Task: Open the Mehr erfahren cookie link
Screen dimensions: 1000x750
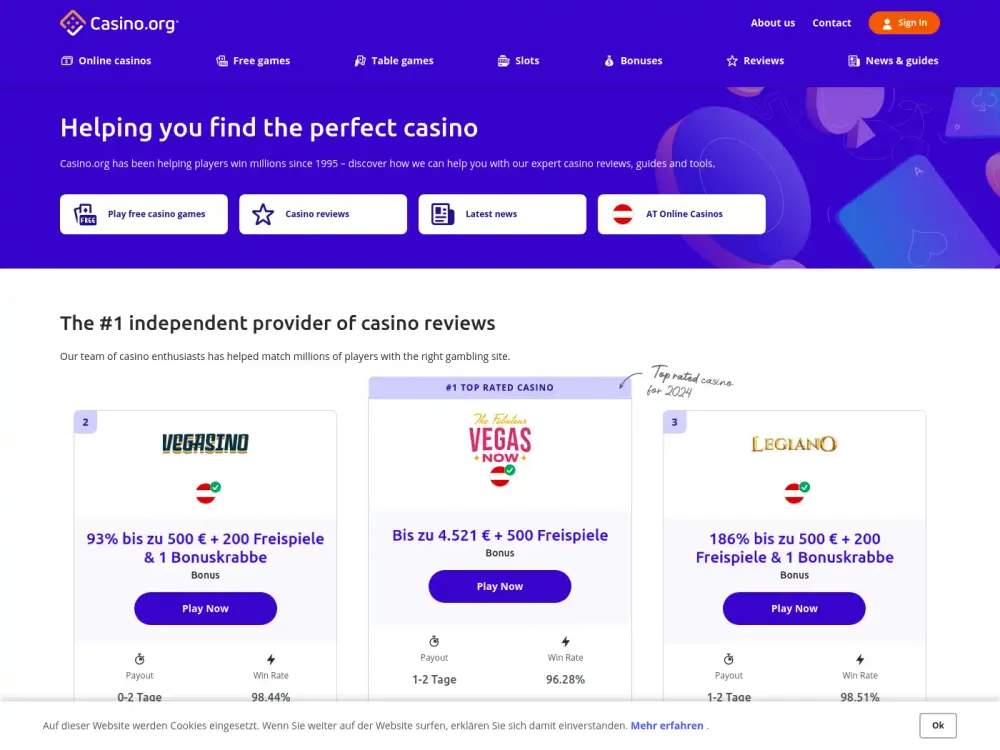Action: click(x=667, y=725)
